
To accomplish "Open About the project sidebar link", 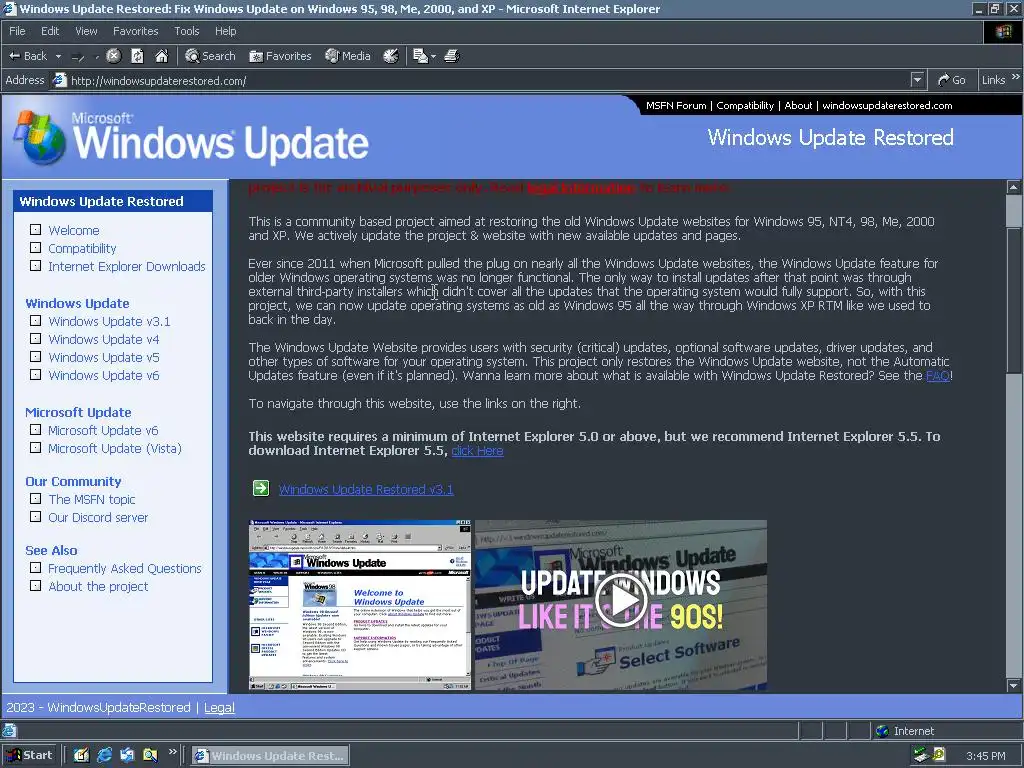I will pyautogui.click(x=98, y=586).
